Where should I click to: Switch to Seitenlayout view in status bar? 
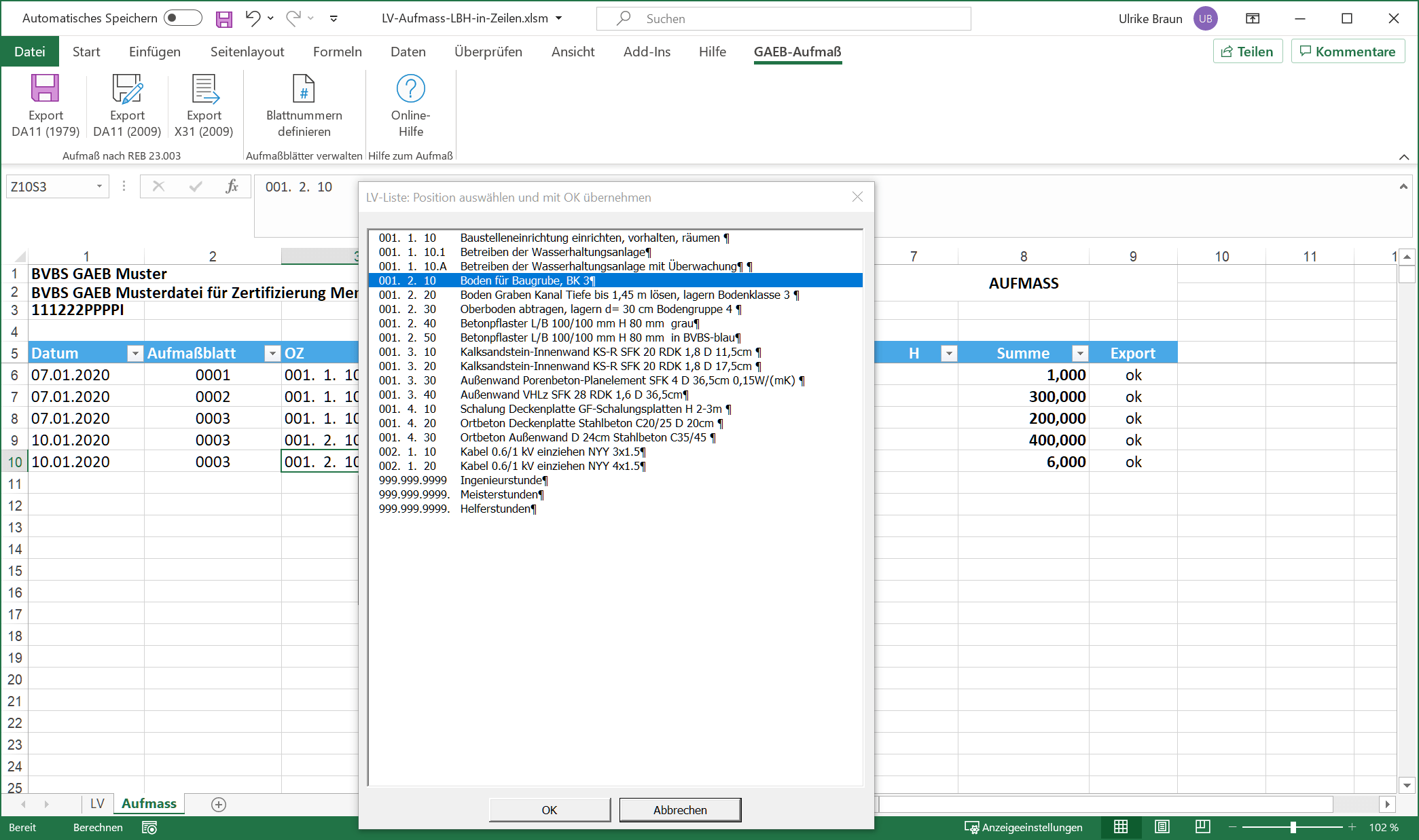(1162, 827)
